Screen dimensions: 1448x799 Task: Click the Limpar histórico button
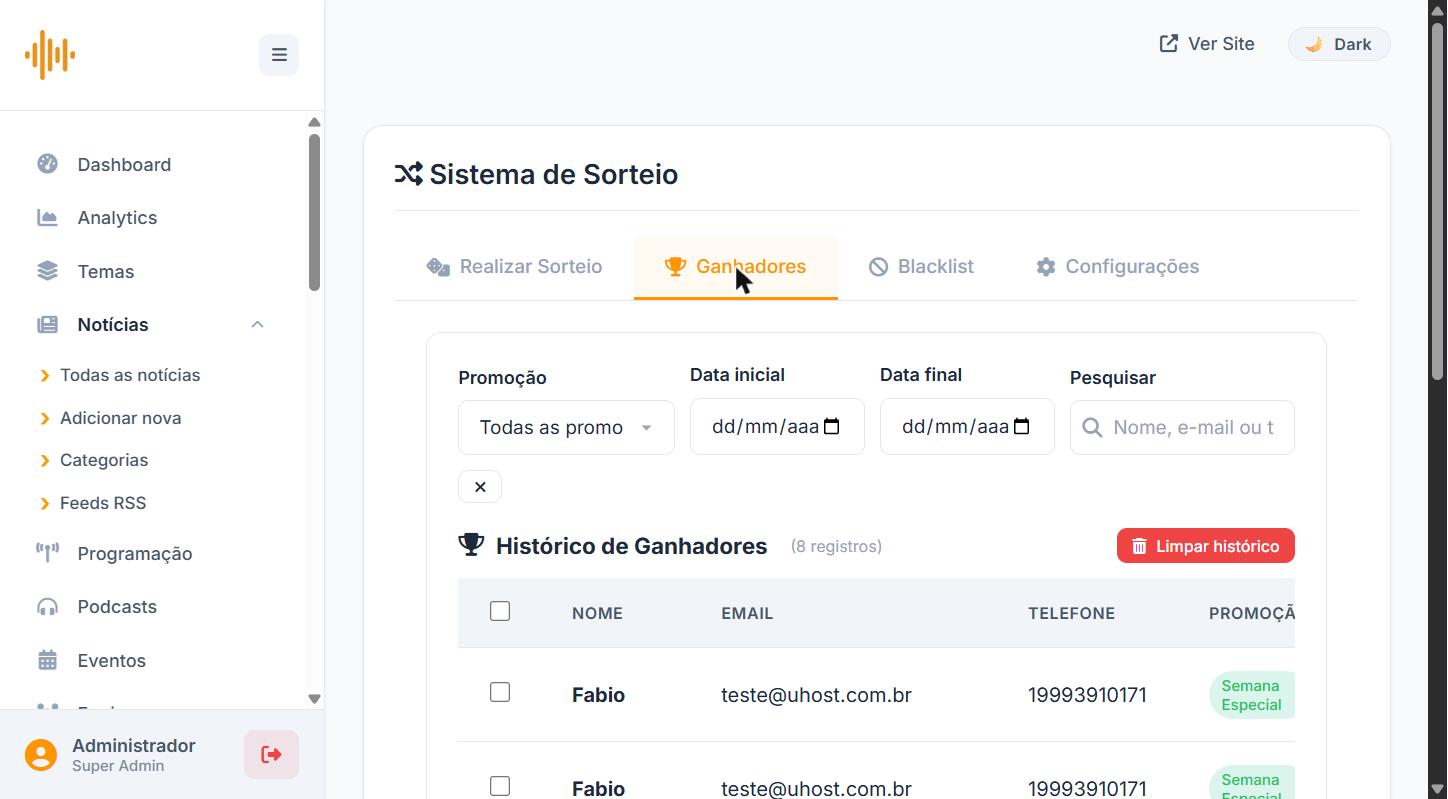(1206, 546)
